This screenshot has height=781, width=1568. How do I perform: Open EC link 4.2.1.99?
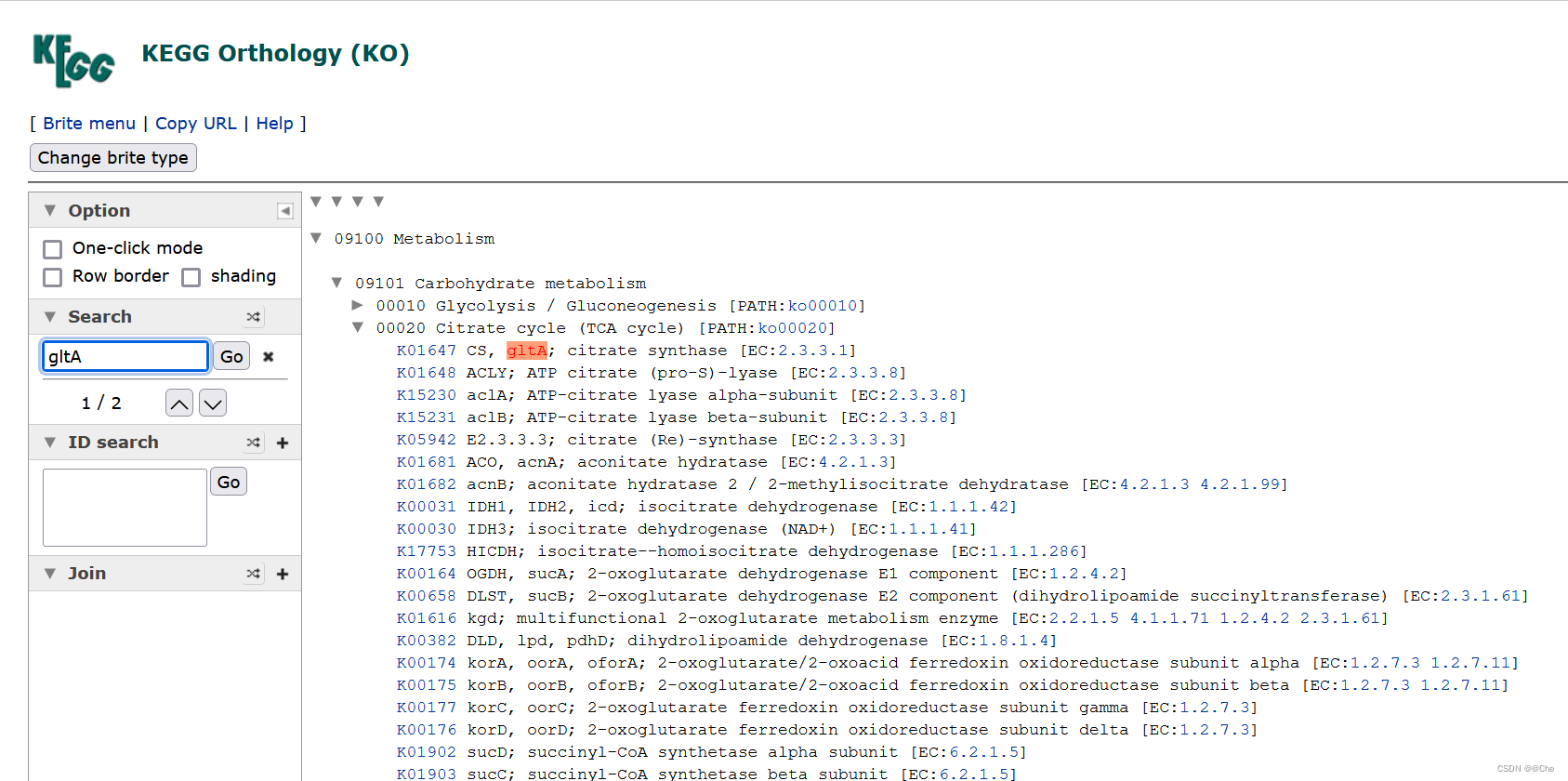click(x=1240, y=484)
